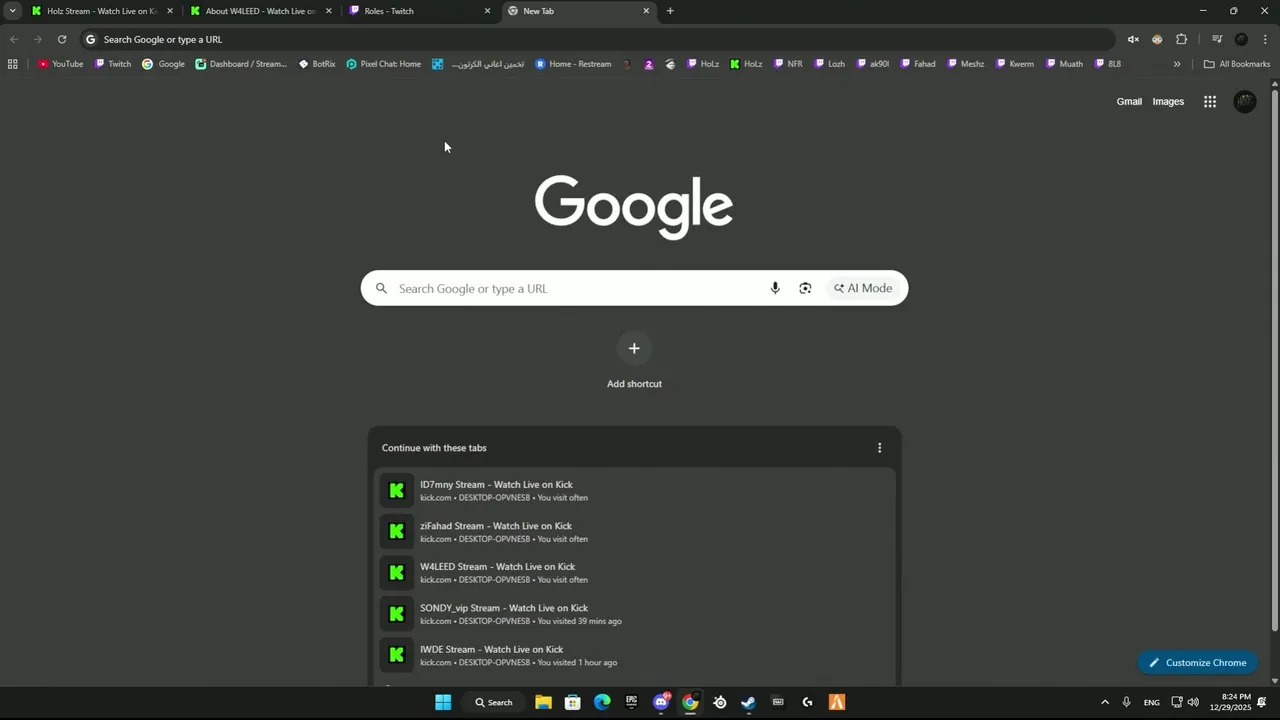The height and width of the screenshot is (720, 1280).
Task: Open the ENG language switcher in taskbar
Action: [1152, 702]
